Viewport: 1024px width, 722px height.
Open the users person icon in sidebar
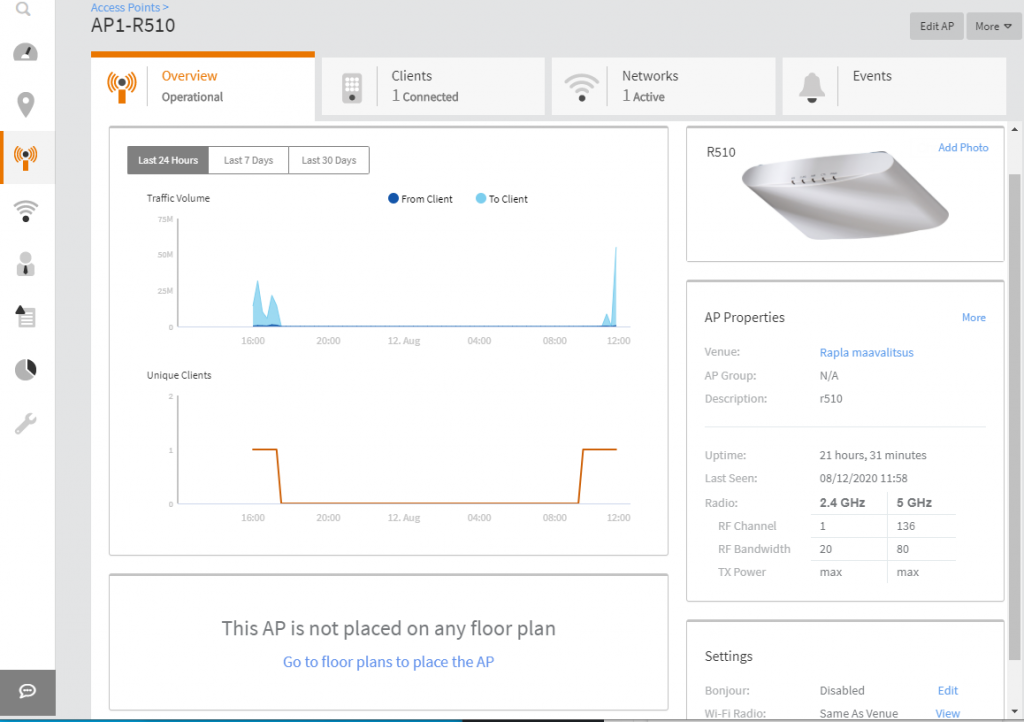click(x=26, y=264)
